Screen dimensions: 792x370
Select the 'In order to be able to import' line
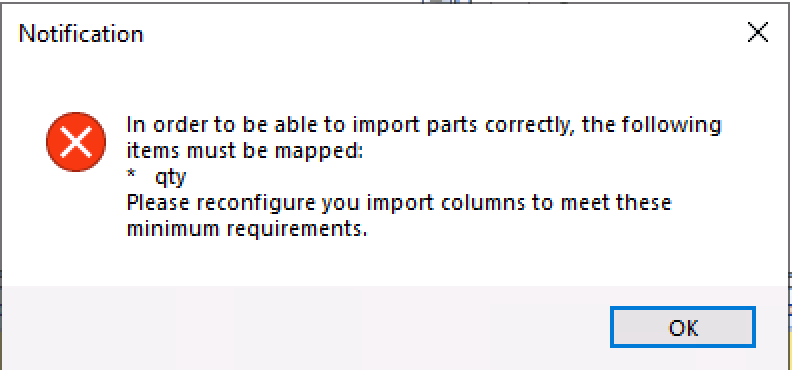click(423, 125)
